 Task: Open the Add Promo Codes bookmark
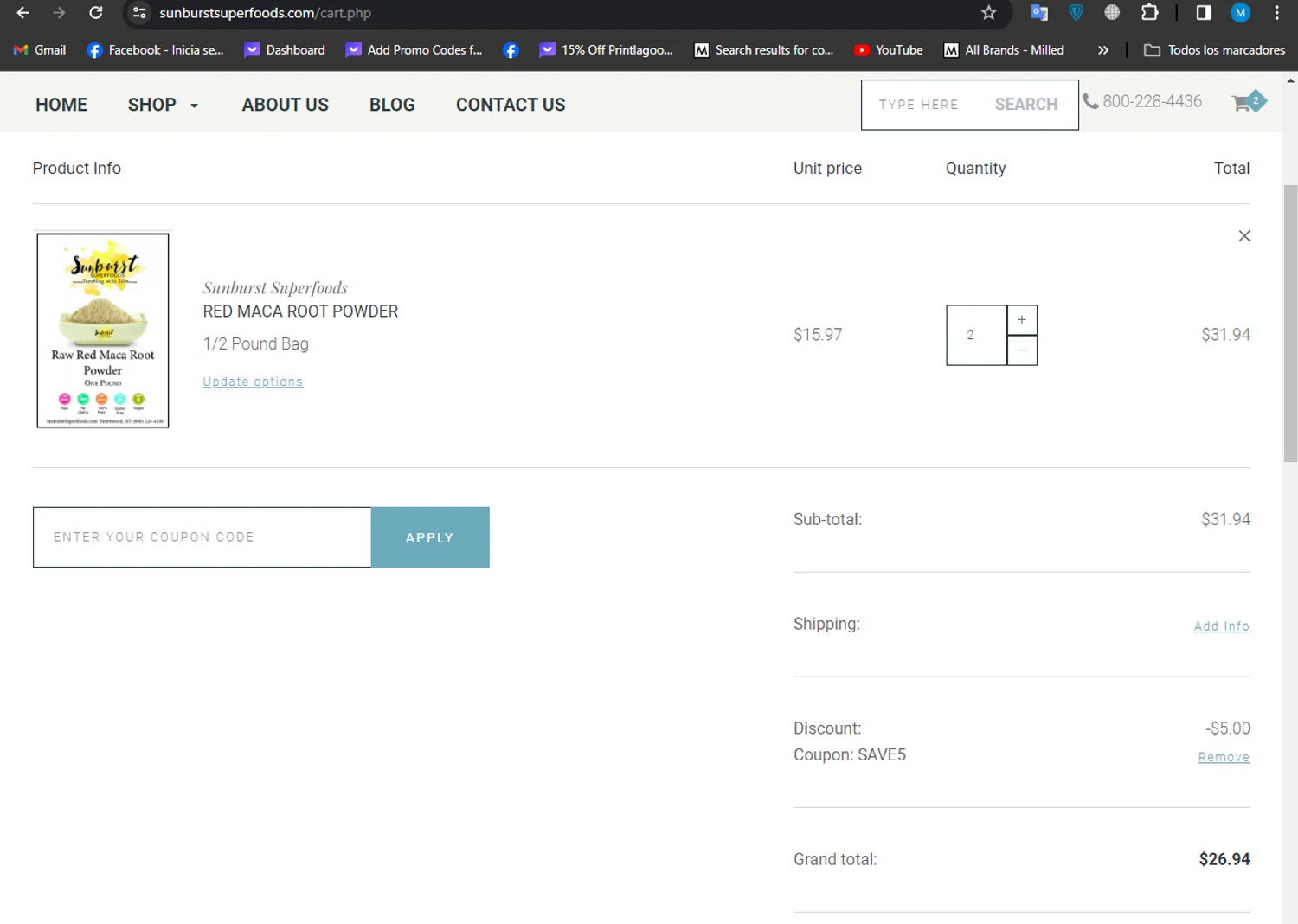(414, 50)
